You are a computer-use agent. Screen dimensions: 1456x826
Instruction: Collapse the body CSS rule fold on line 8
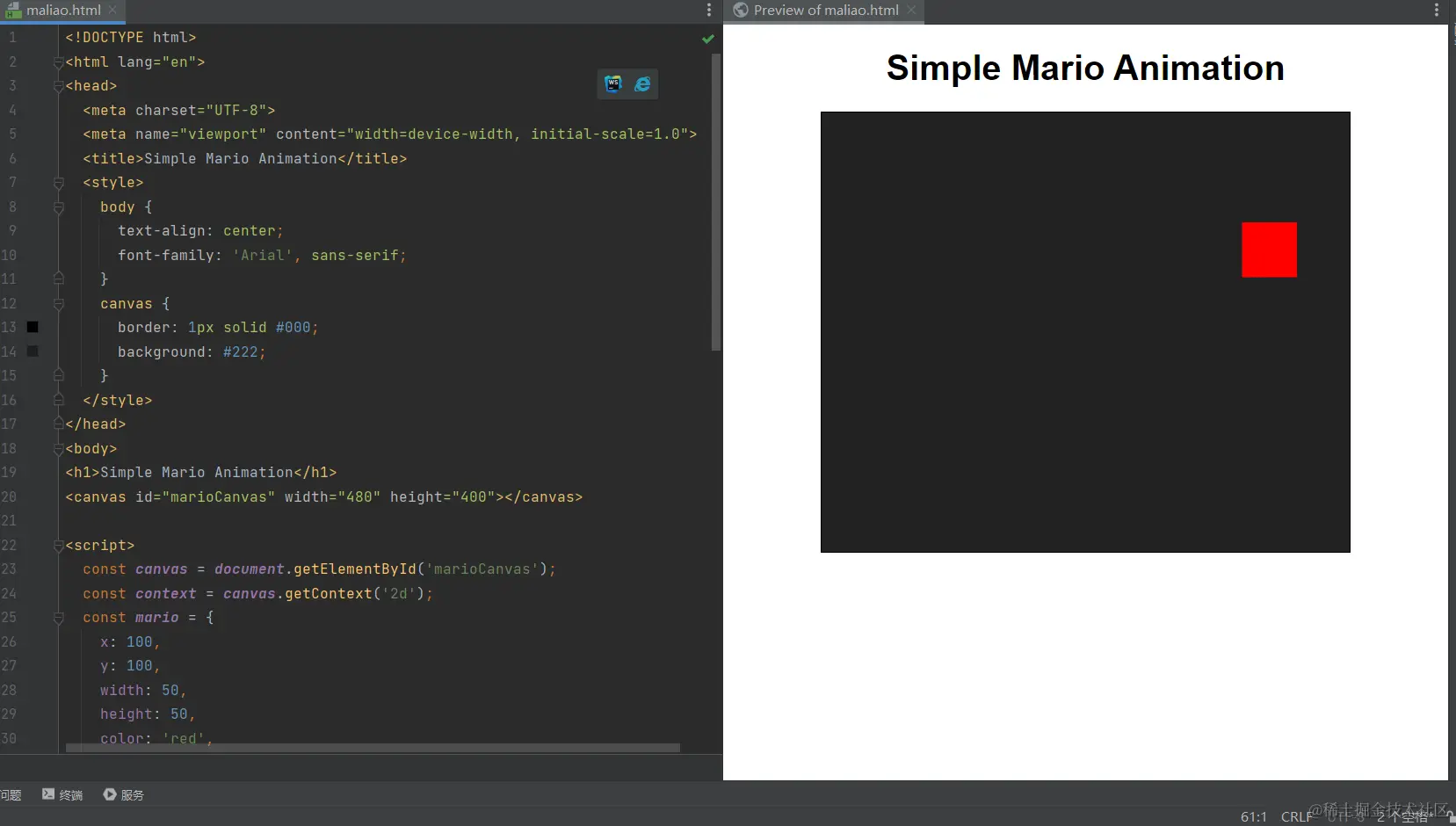point(58,207)
